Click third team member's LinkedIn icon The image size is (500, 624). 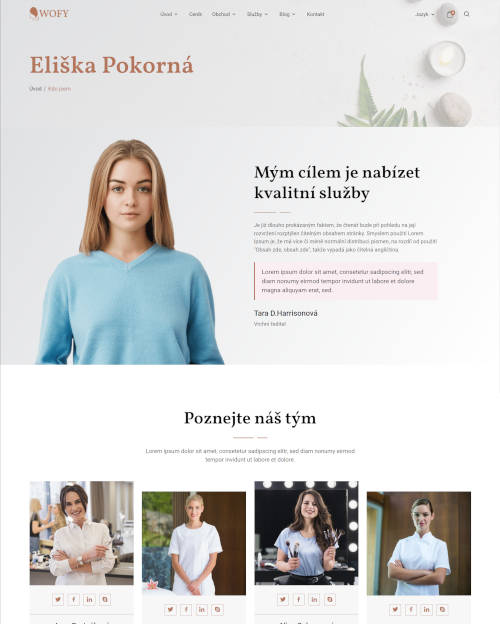coord(314,599)
